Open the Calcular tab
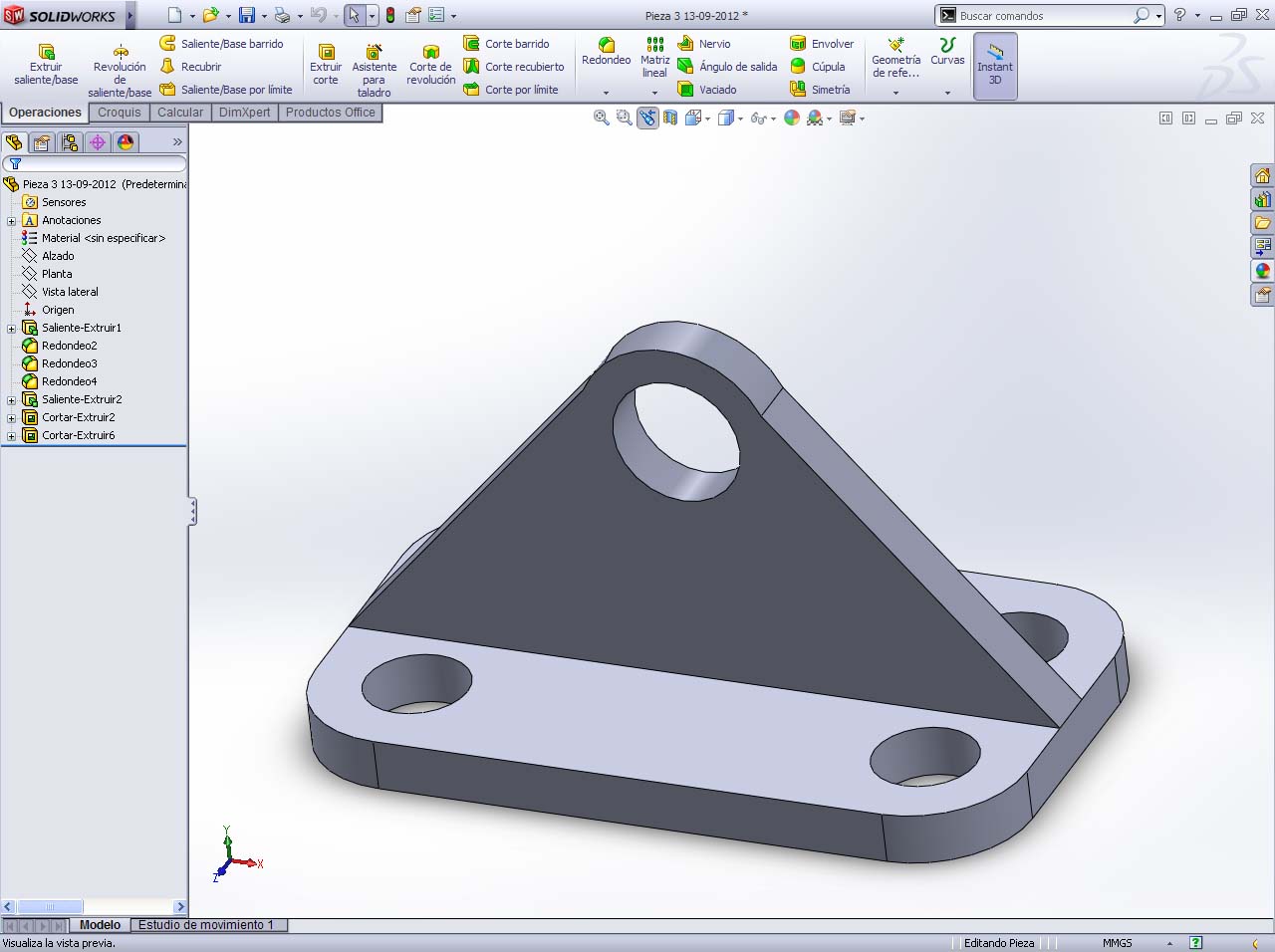The image size is (1275, 952). (x=180, y=113)
